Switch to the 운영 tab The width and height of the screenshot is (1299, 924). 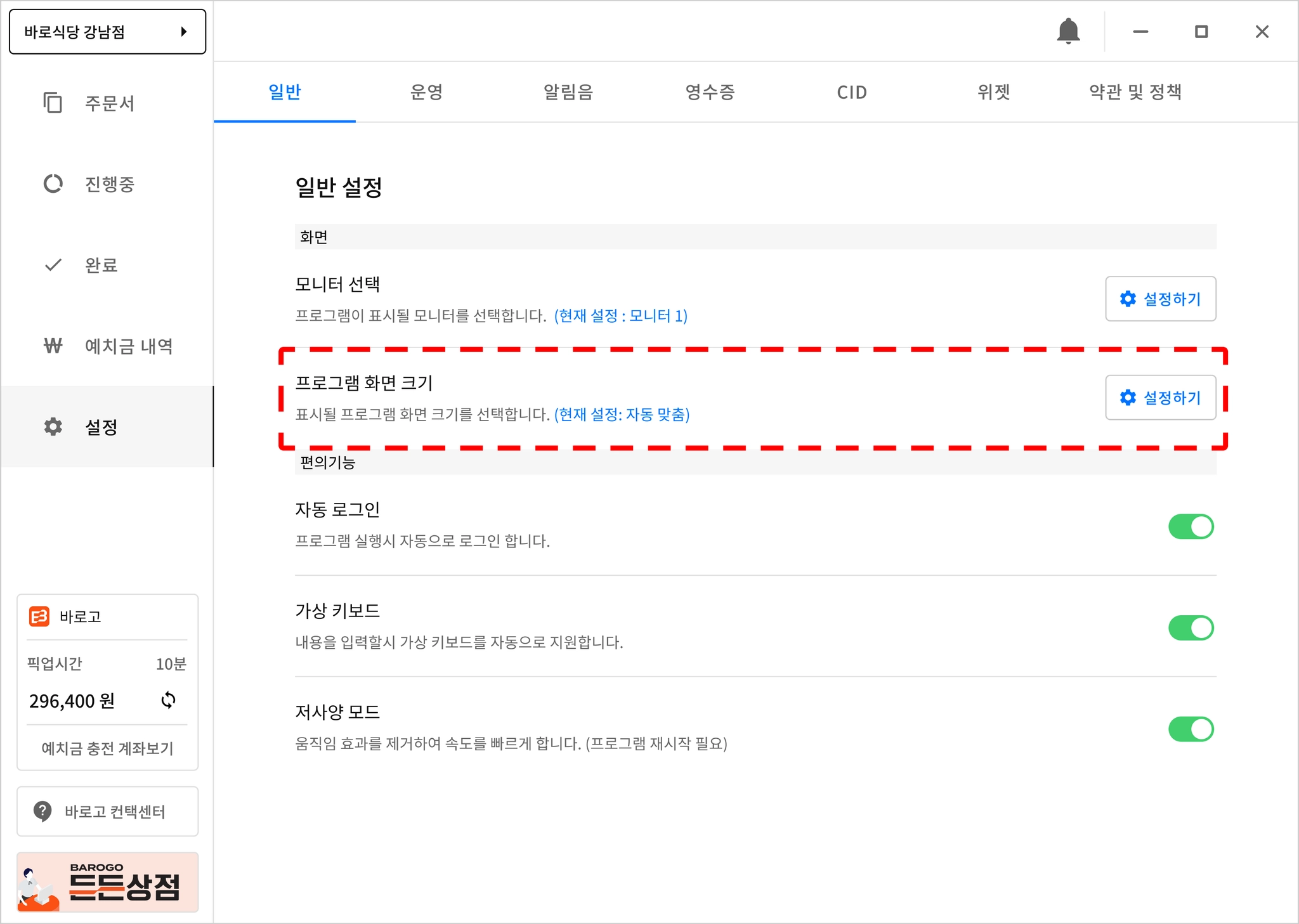click(426, 93)
